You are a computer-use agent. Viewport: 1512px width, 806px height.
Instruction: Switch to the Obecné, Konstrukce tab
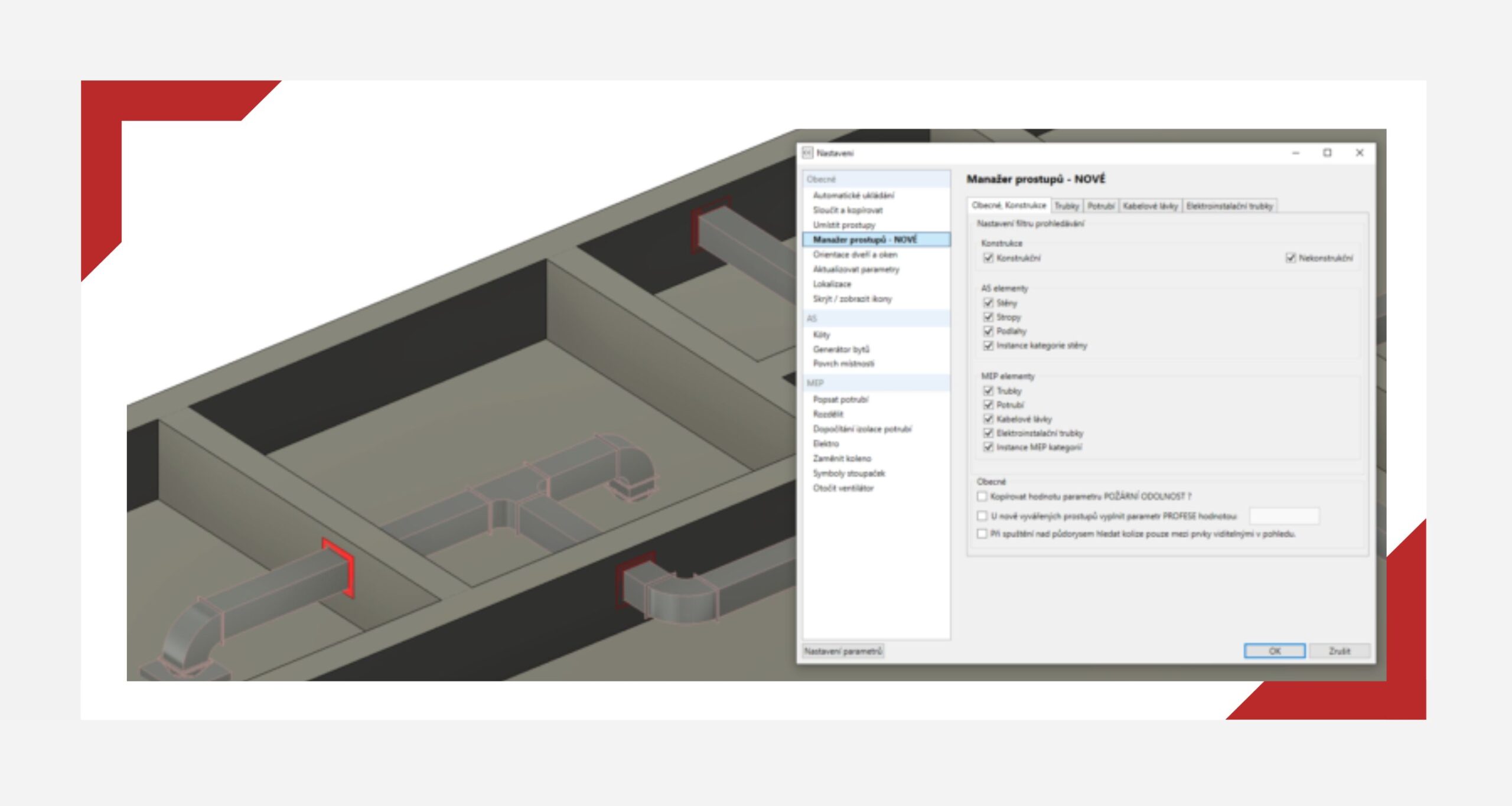(1009, 205)
